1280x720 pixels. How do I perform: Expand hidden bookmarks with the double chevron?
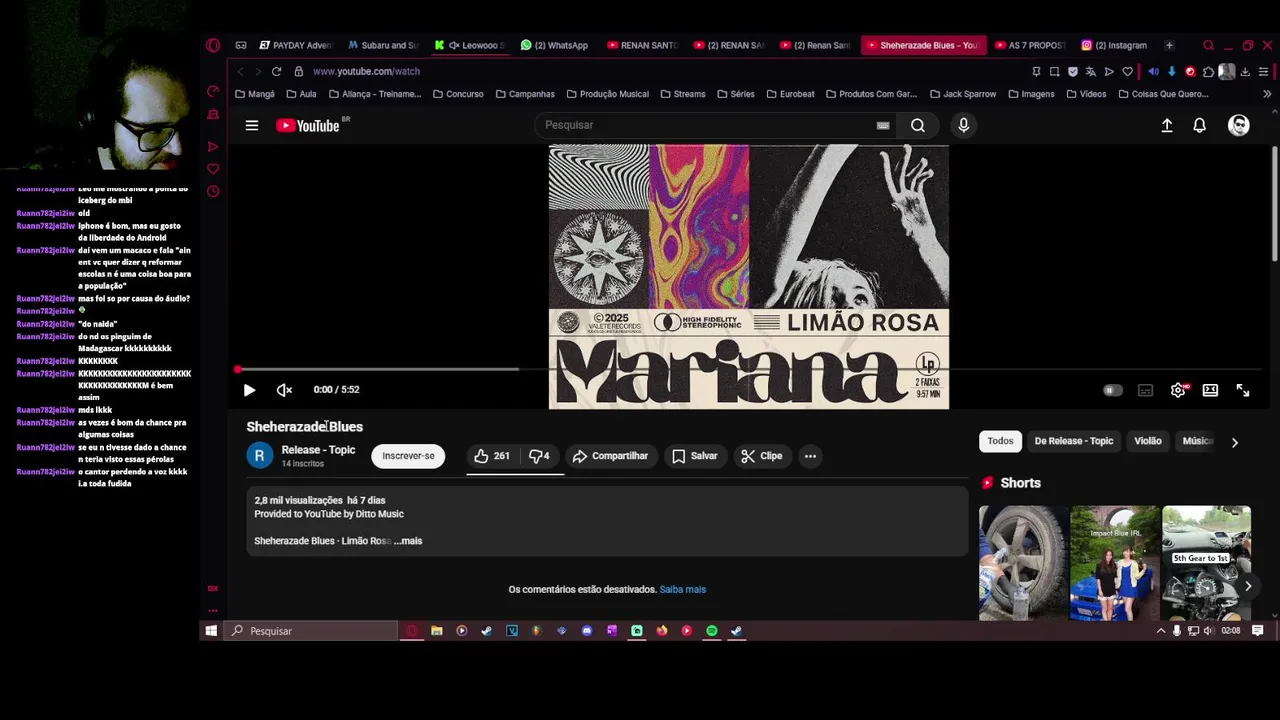(x=1266, y=94)
